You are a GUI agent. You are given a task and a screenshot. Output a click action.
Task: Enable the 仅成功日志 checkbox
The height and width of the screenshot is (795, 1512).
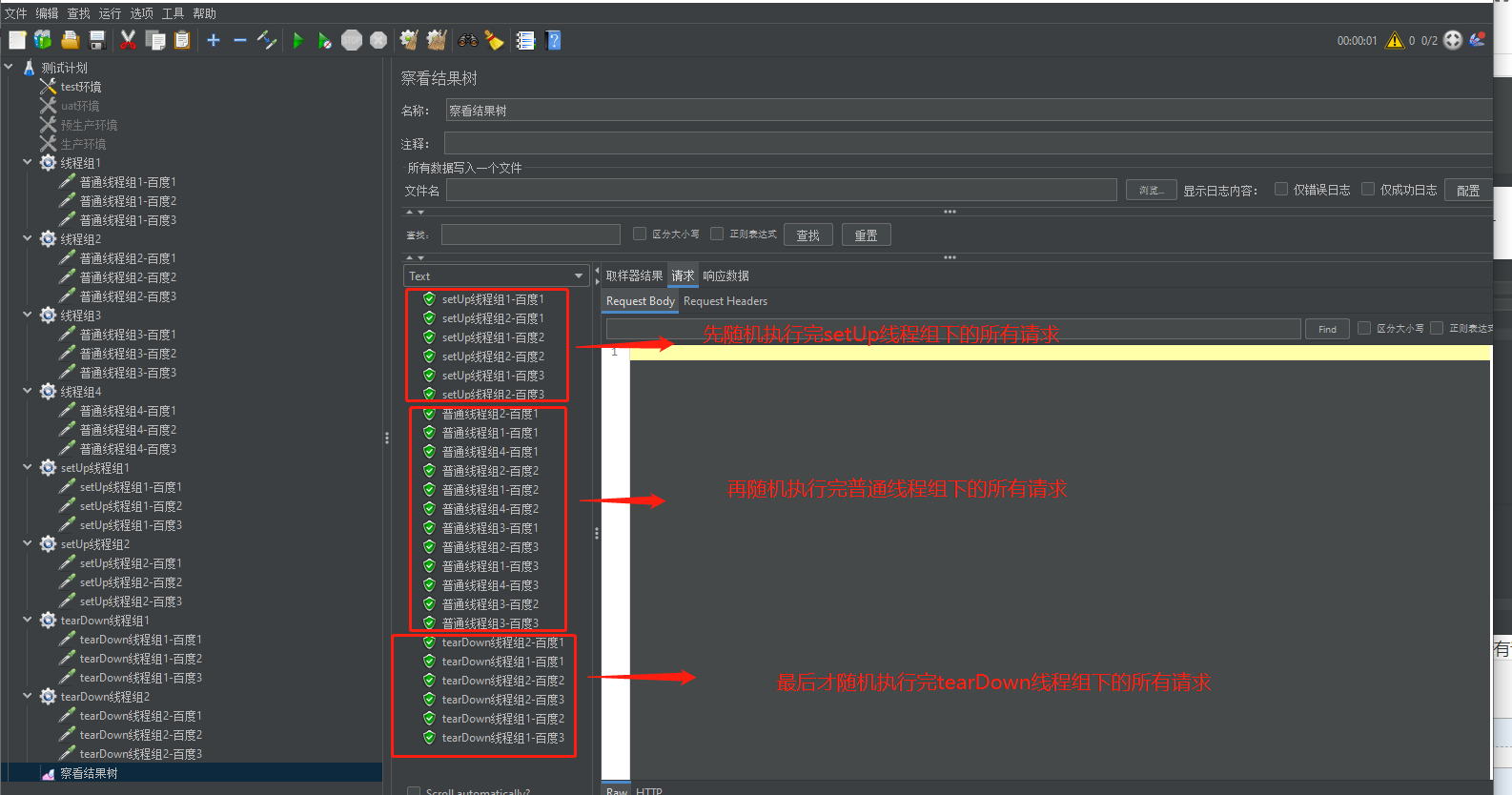pos(1368,189)
